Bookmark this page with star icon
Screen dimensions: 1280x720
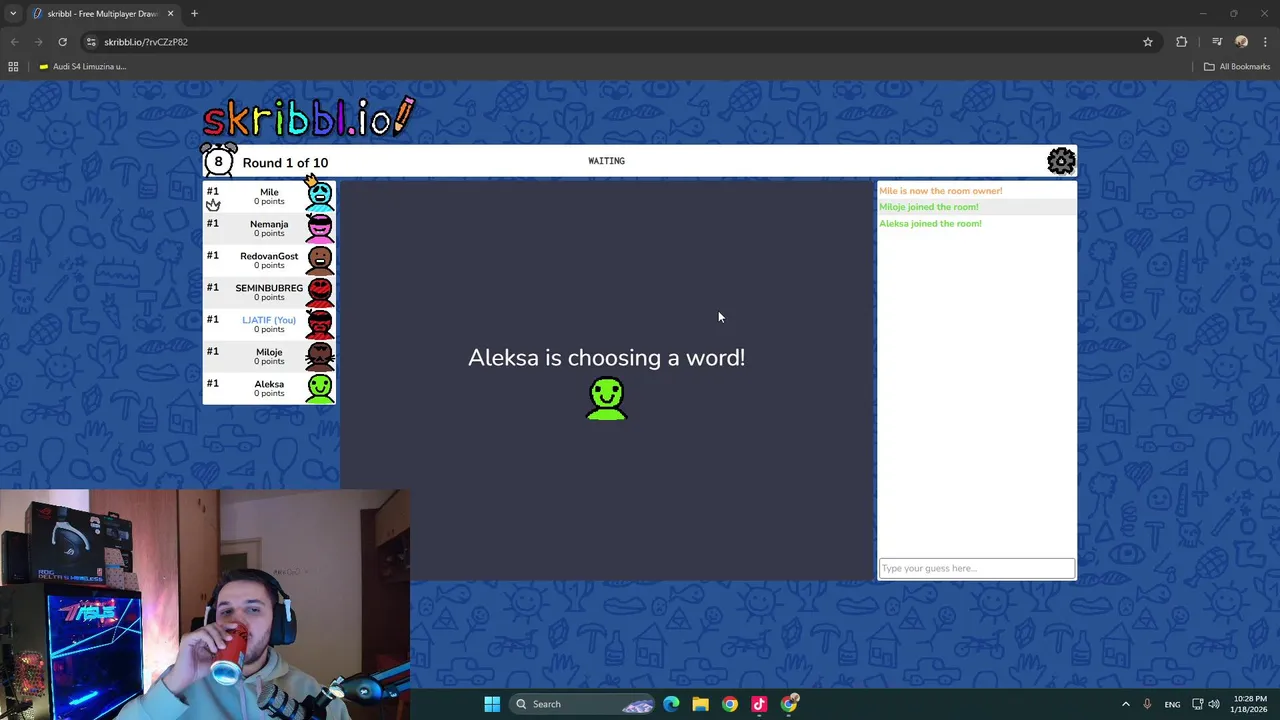pyautogui.click(x=1148, y=42)
